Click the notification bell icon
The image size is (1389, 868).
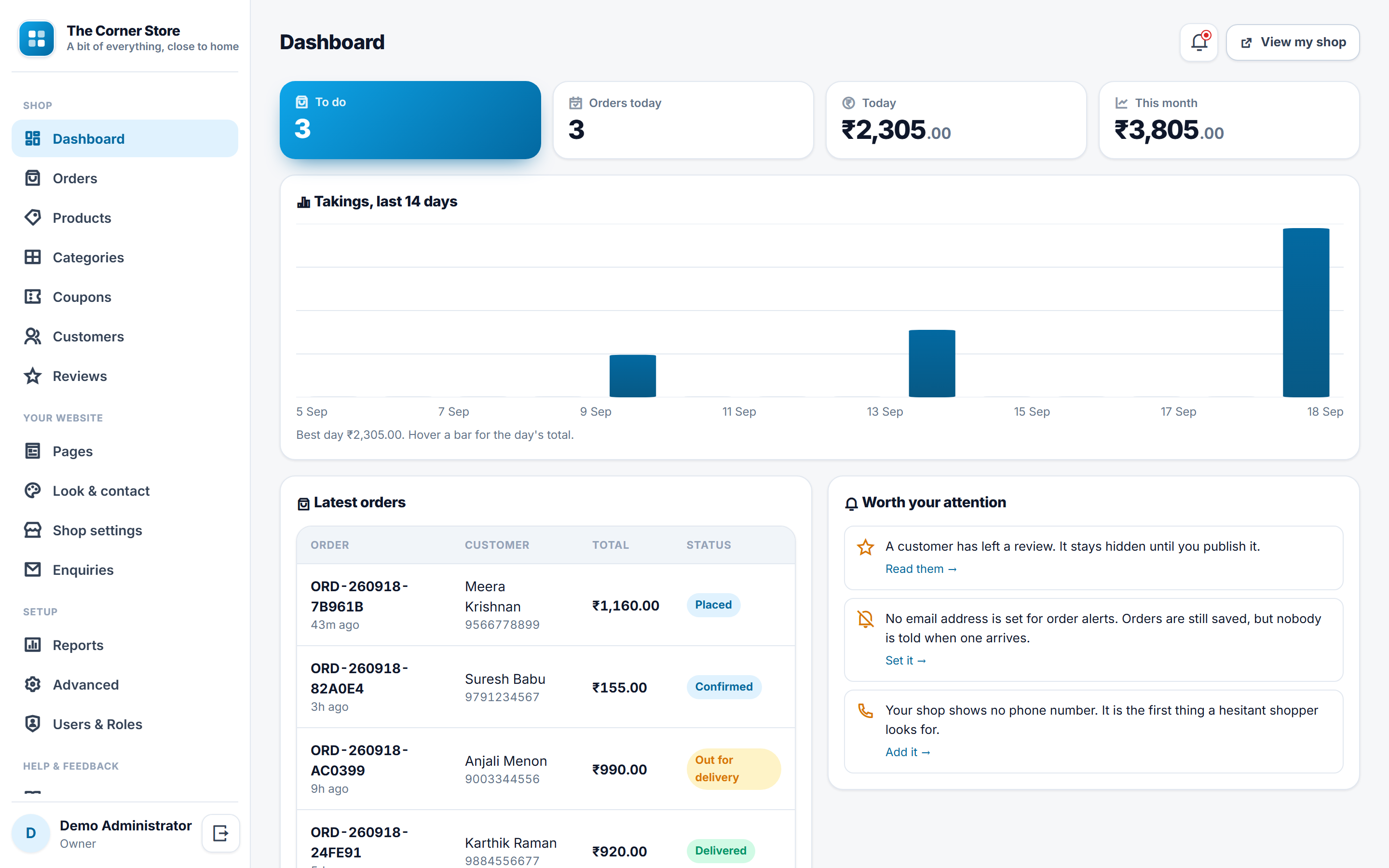point(1199,42)
